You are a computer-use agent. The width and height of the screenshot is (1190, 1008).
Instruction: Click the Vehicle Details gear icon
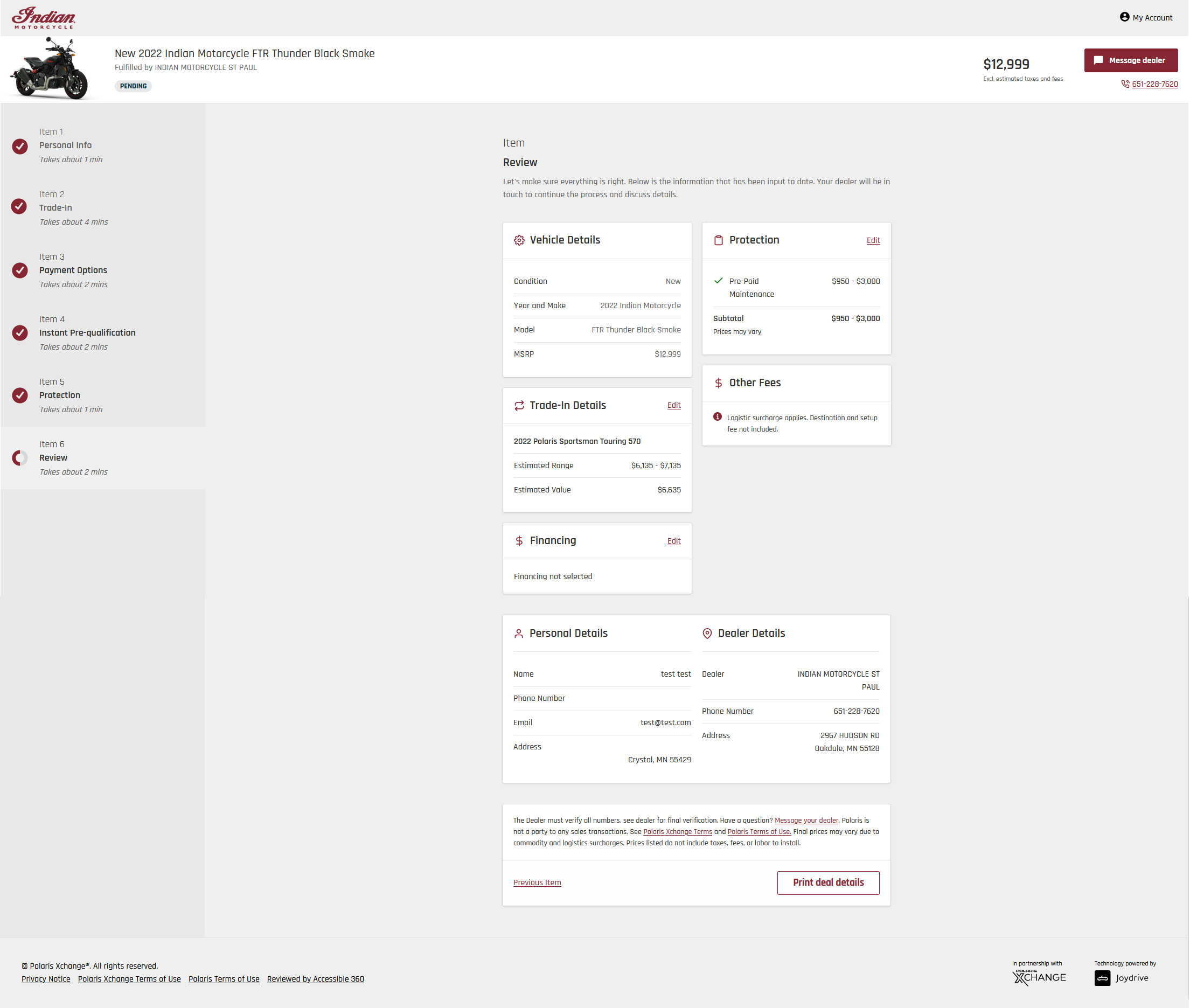click(x=519, y=241)
